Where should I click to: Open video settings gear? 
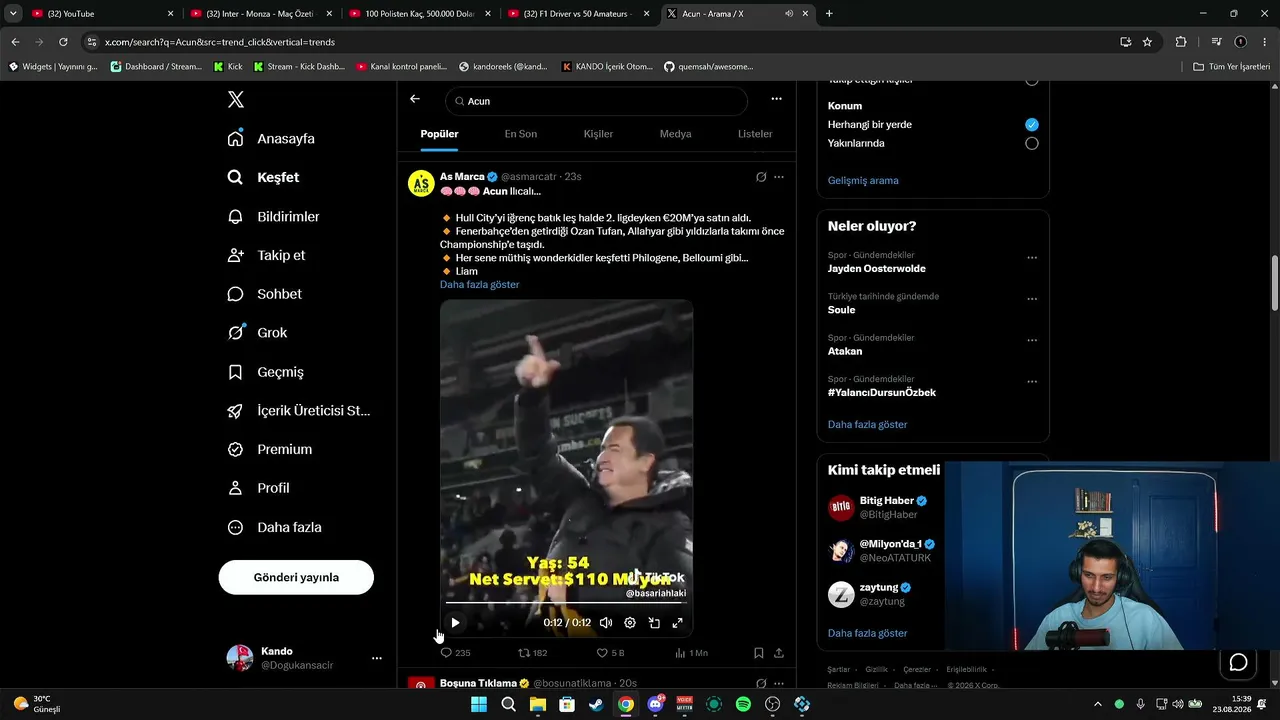pyautogui.click(x=630, y=622)
